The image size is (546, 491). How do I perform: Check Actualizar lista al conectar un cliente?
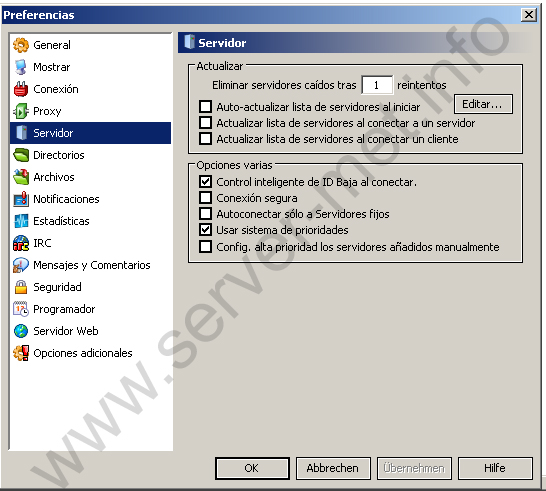205,138
